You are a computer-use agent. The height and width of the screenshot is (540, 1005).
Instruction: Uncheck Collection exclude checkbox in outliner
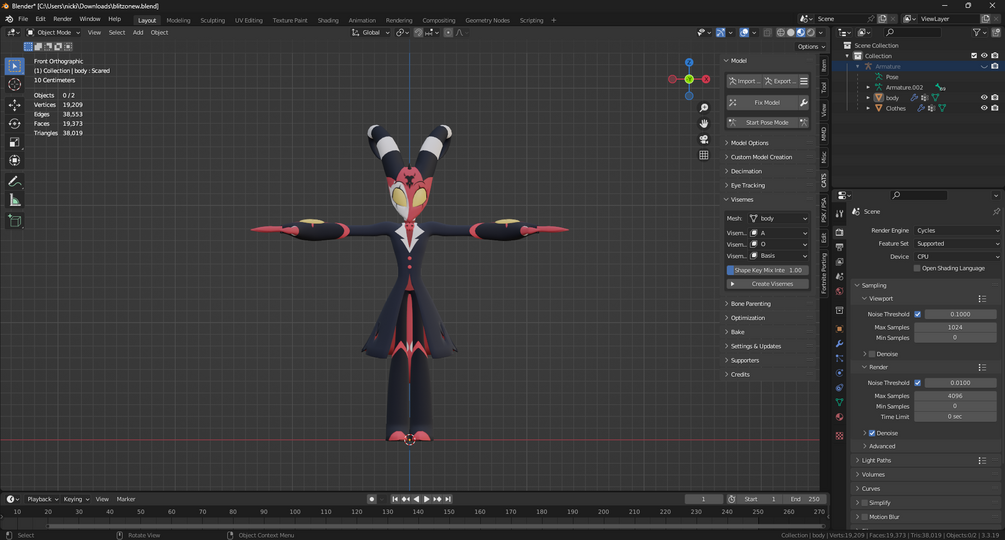[974, 56]
